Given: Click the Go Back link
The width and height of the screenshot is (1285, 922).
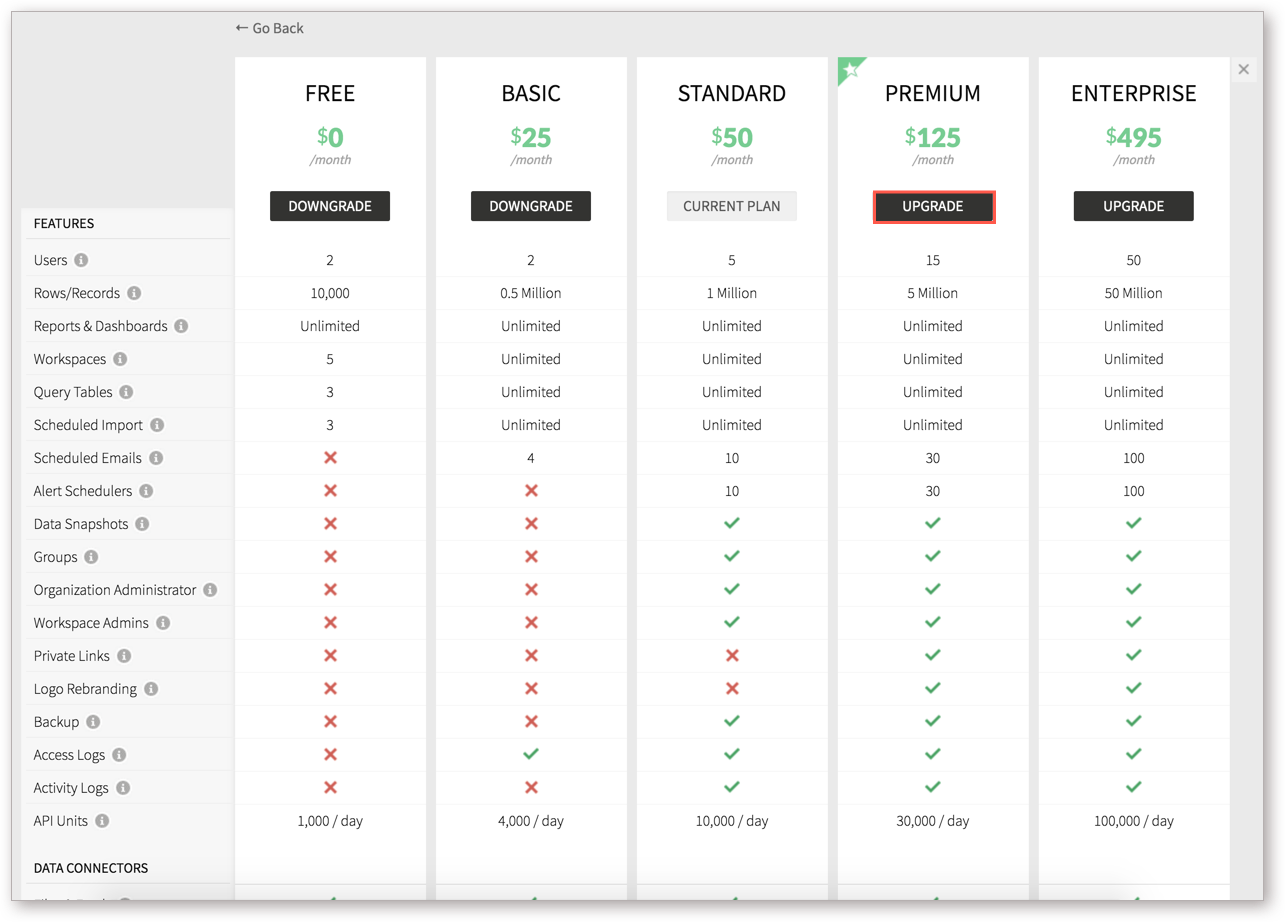Looking at the screenshot, I should (x=268, y=29).
